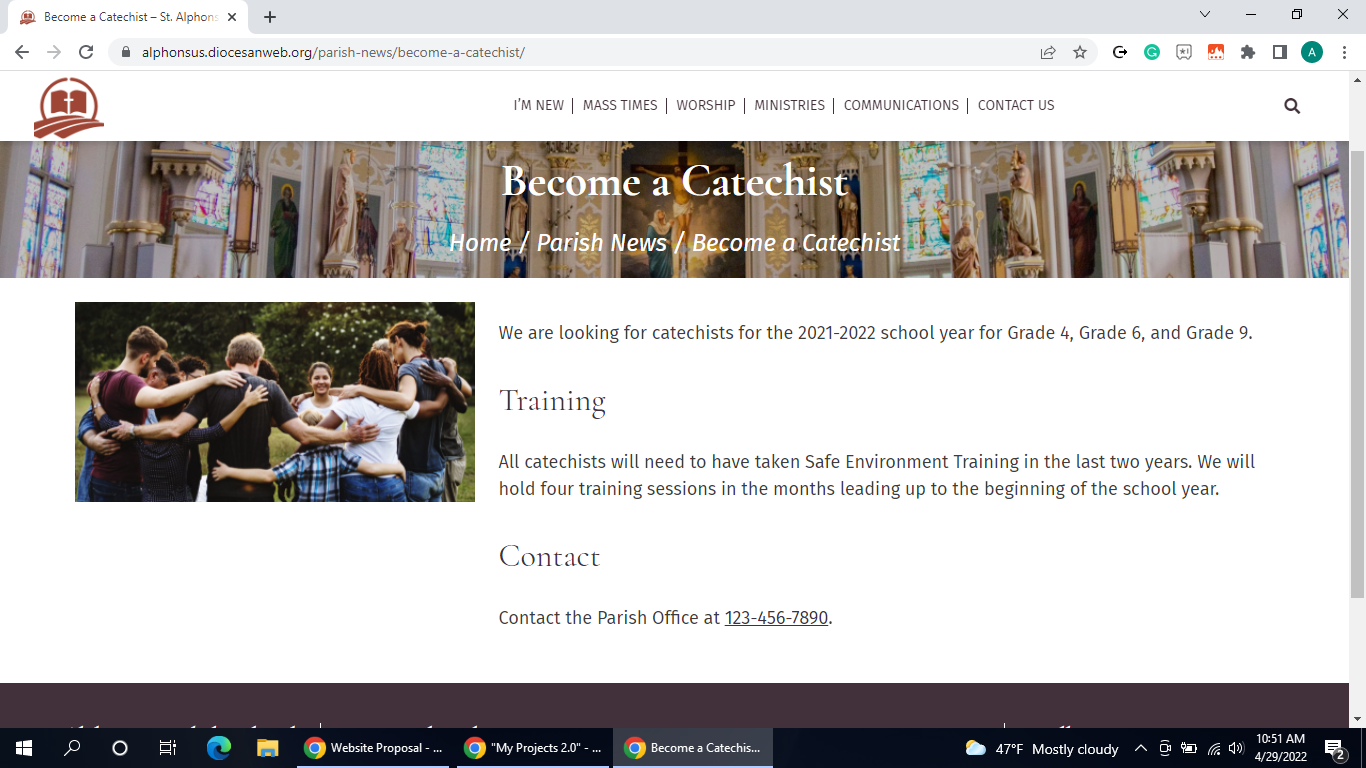Bookmark this page with the star icon
Screen dimensions: 1366x768
[1080, 53]
